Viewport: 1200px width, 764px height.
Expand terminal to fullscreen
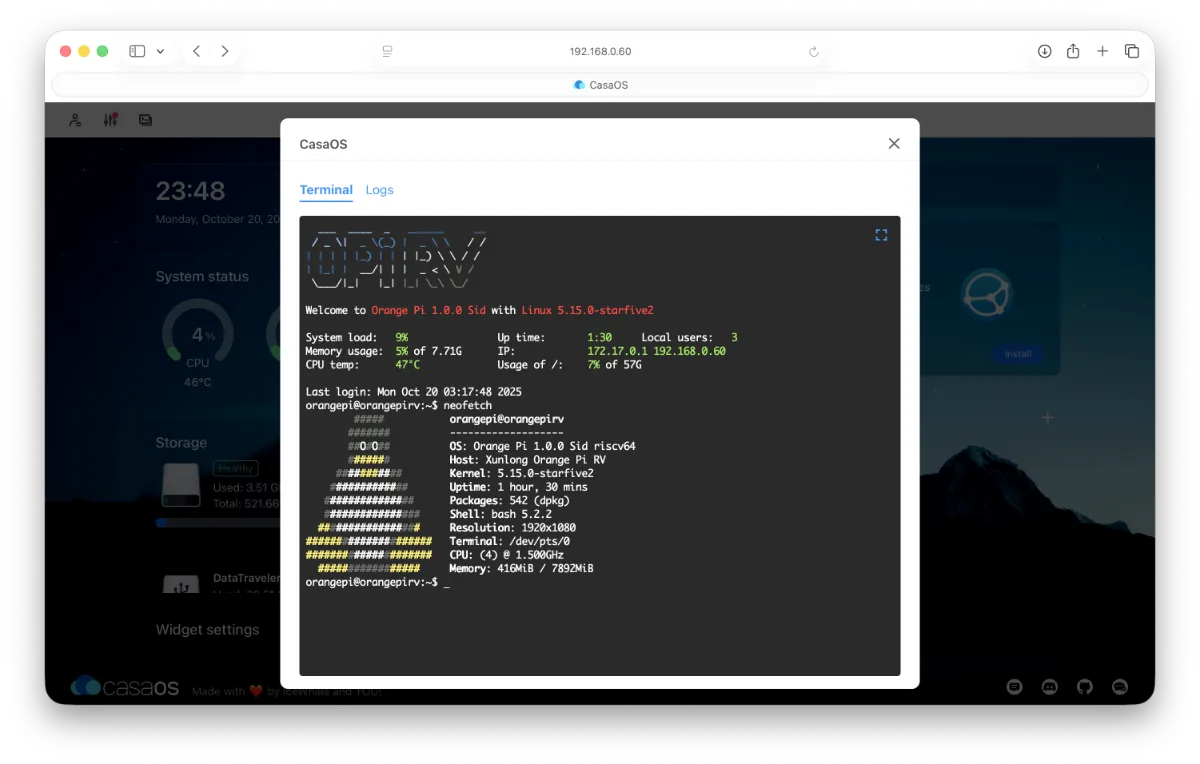coord(881,235)
